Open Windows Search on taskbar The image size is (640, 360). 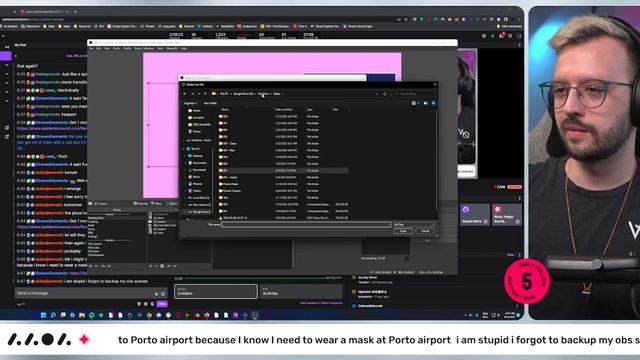tap(53, 315)
